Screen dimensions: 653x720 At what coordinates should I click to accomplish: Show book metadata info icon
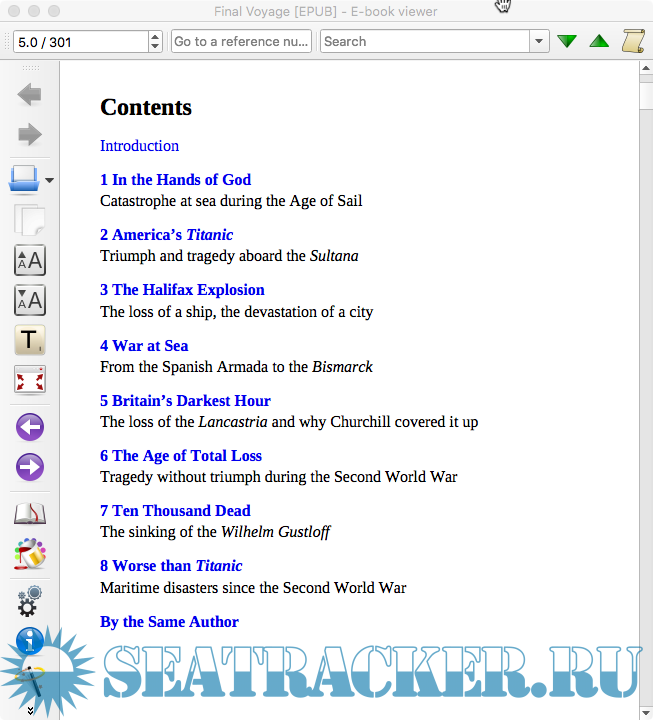30,640
